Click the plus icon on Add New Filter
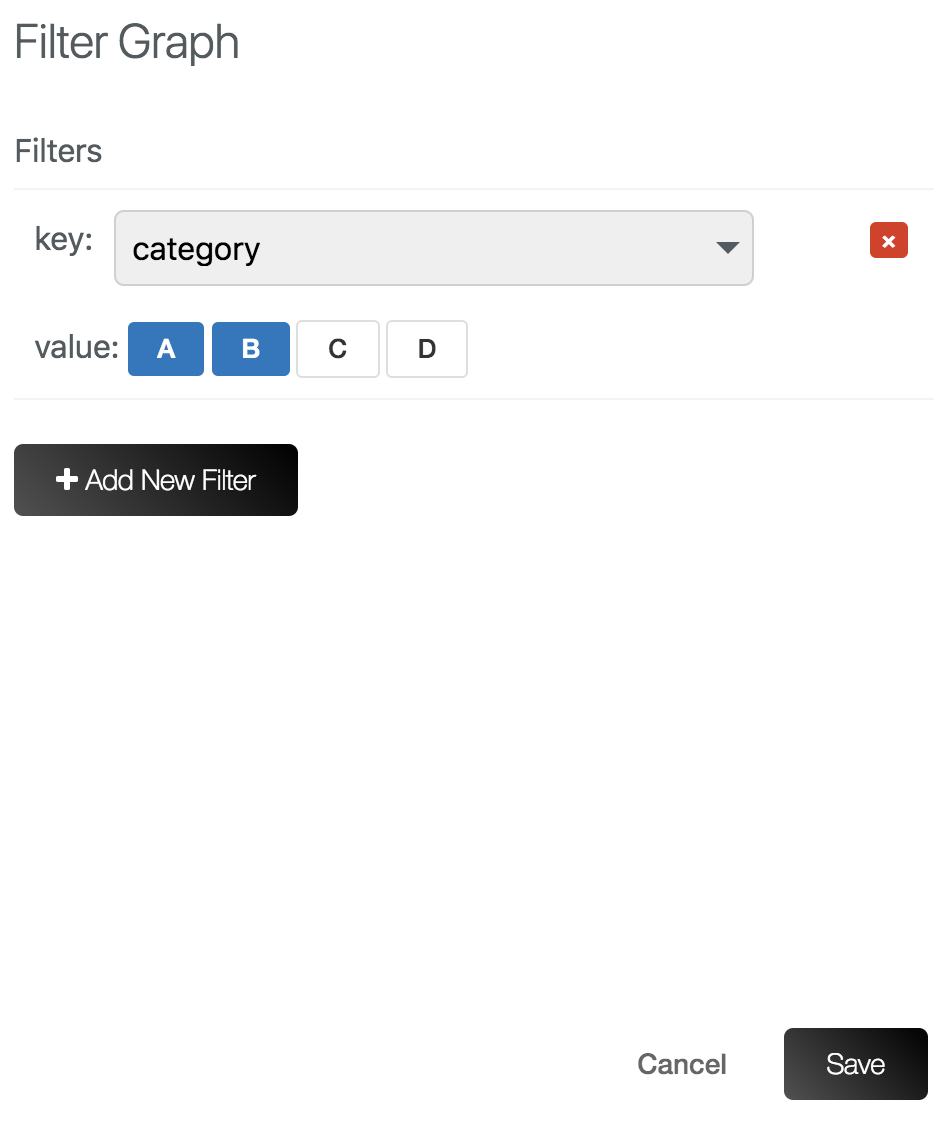 (67, 480)
